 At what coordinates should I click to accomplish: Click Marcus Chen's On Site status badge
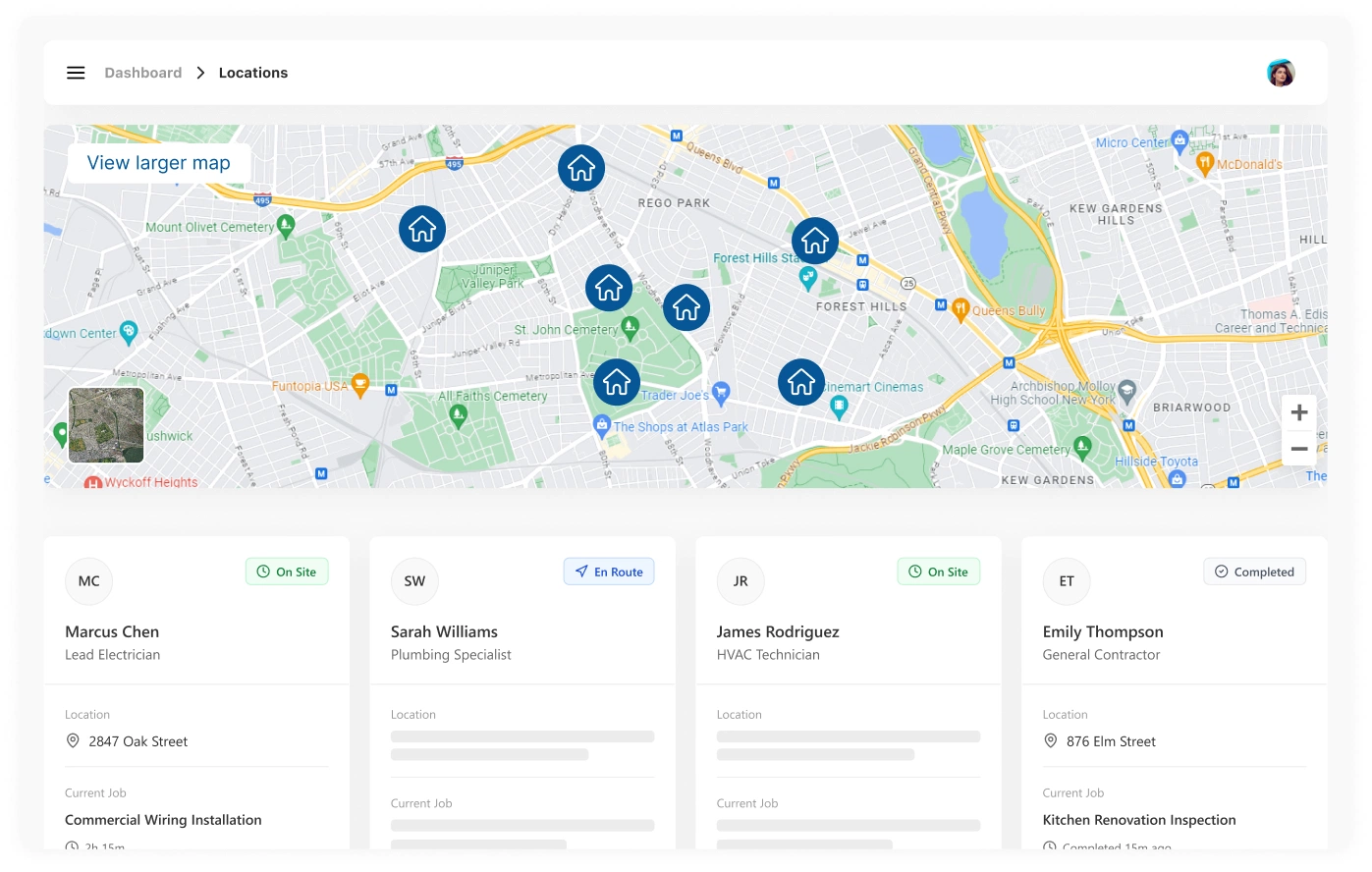(x=287, y=572)
